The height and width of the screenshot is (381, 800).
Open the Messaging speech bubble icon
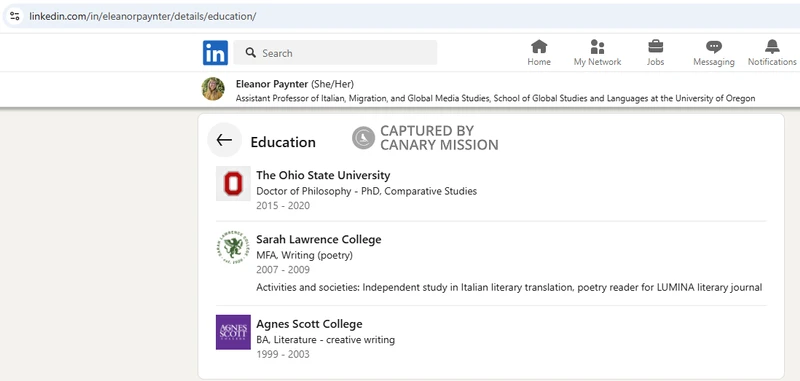714,47
